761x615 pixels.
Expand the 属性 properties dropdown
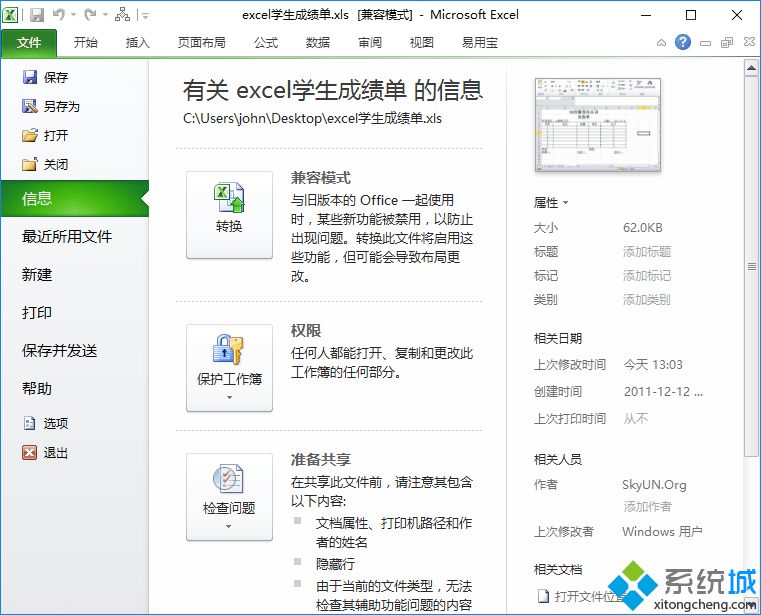[551, 202]
